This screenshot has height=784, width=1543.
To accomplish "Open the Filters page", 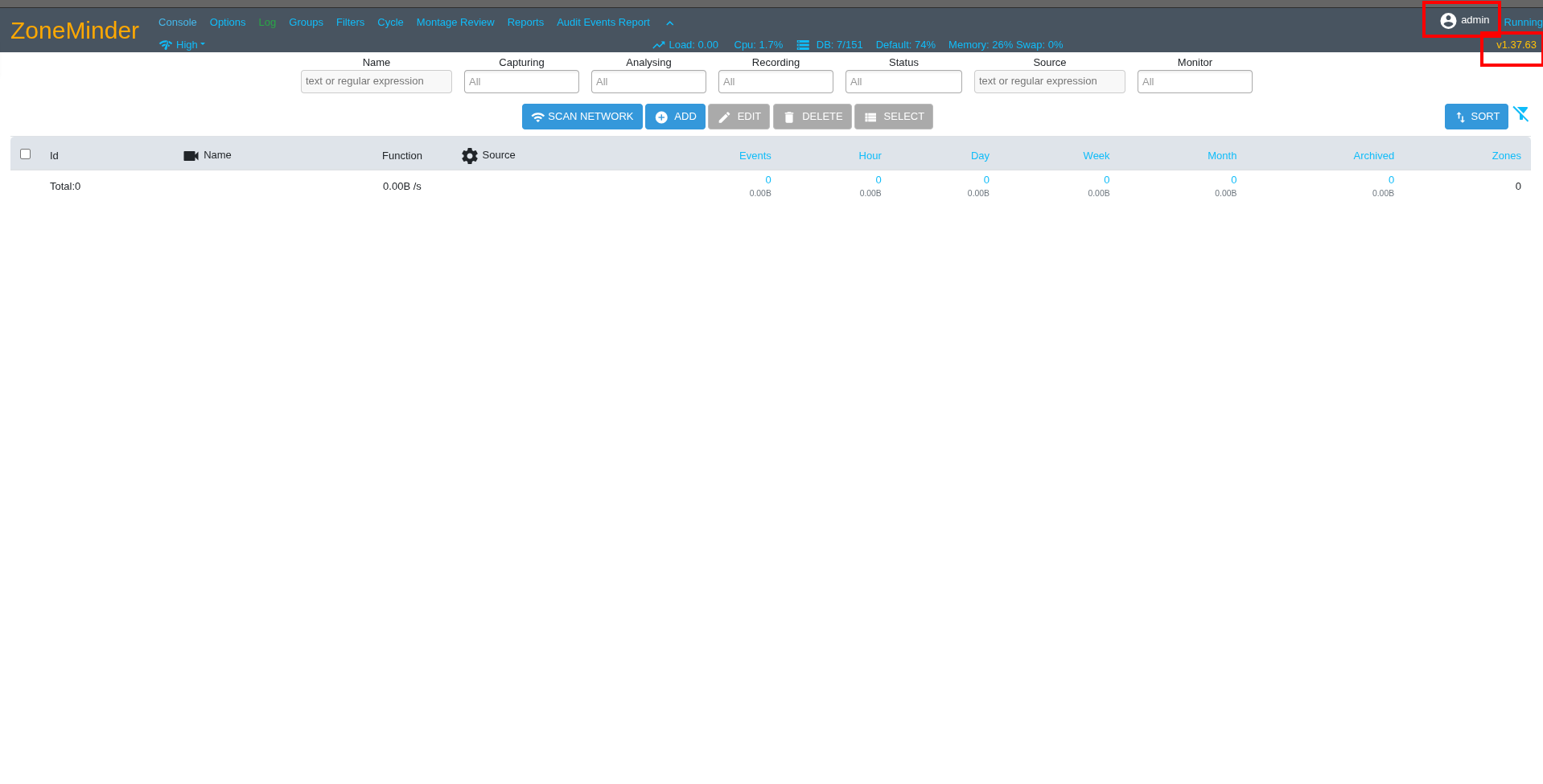I will tap(350, 23).
